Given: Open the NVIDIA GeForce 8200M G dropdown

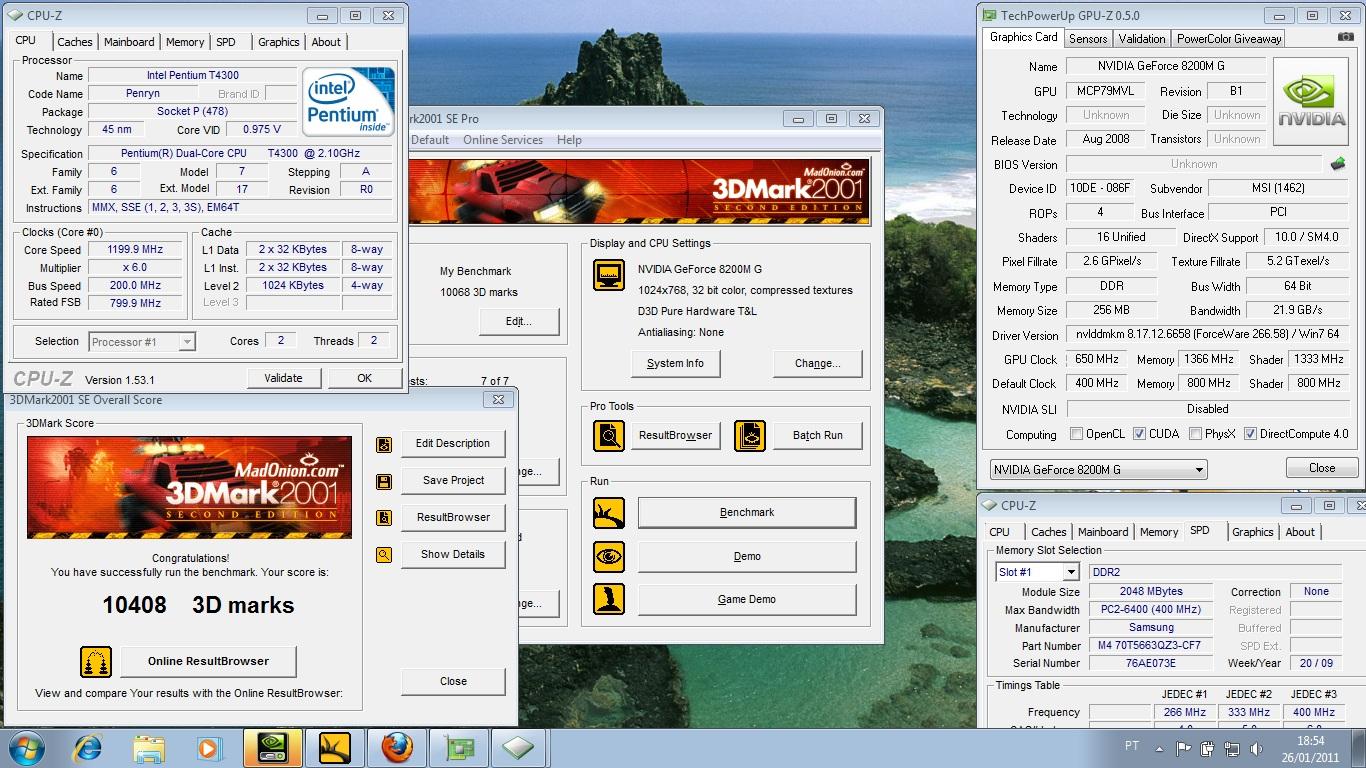Looking at the screenshot, I should 1098,469.
